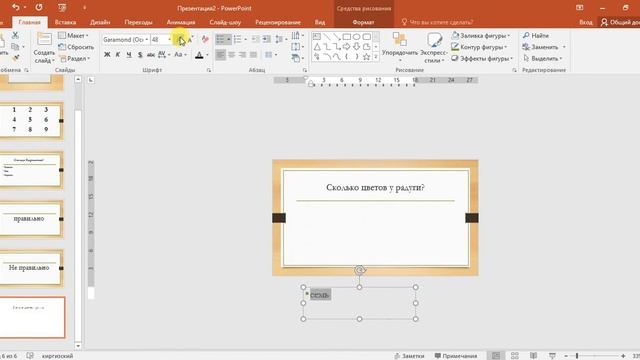Open the Переходы ribbon tab
640x360 pixels.
[x=138, y=22]
